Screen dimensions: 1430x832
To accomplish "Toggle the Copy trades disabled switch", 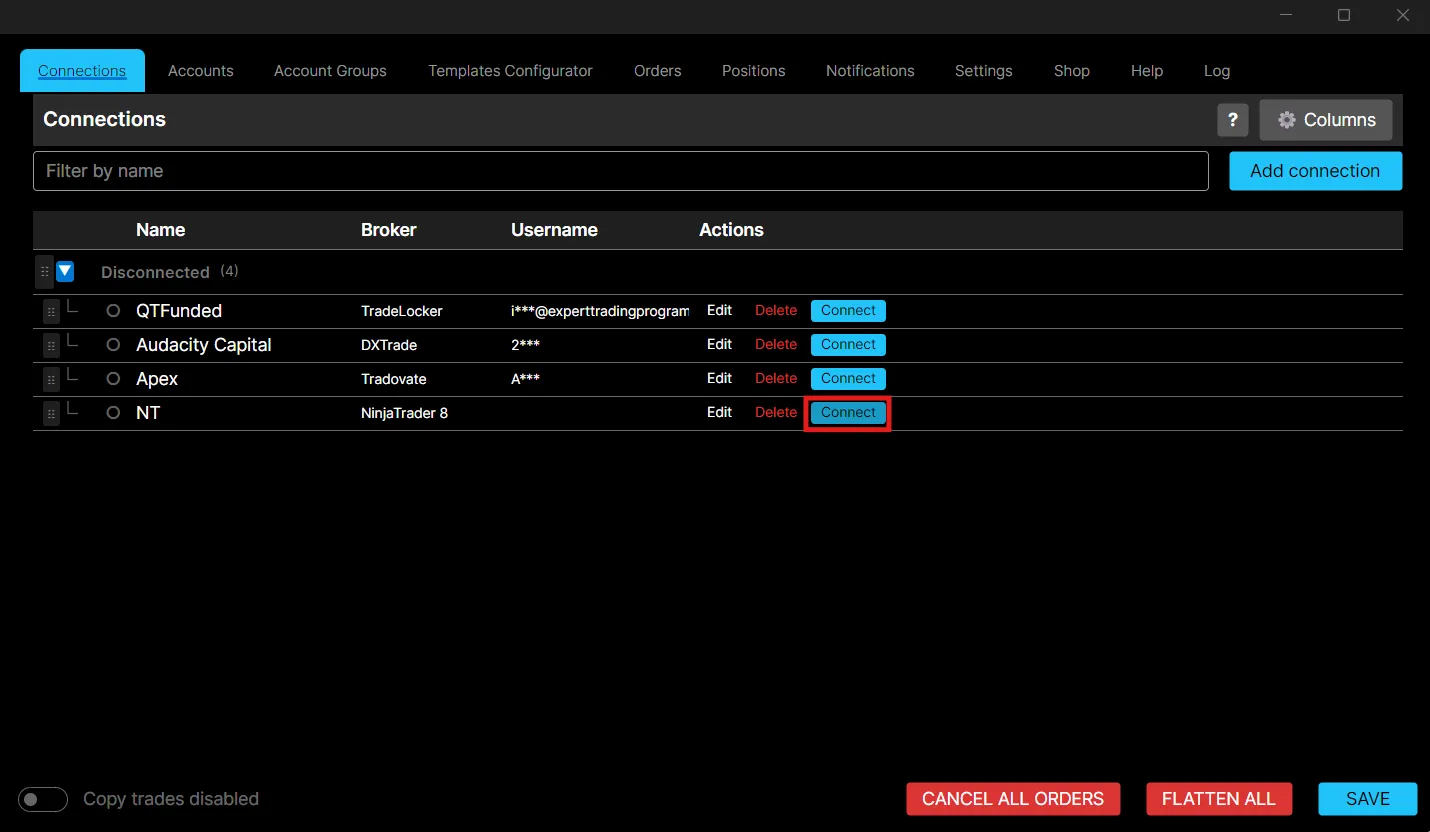I will tap(43, 799).
